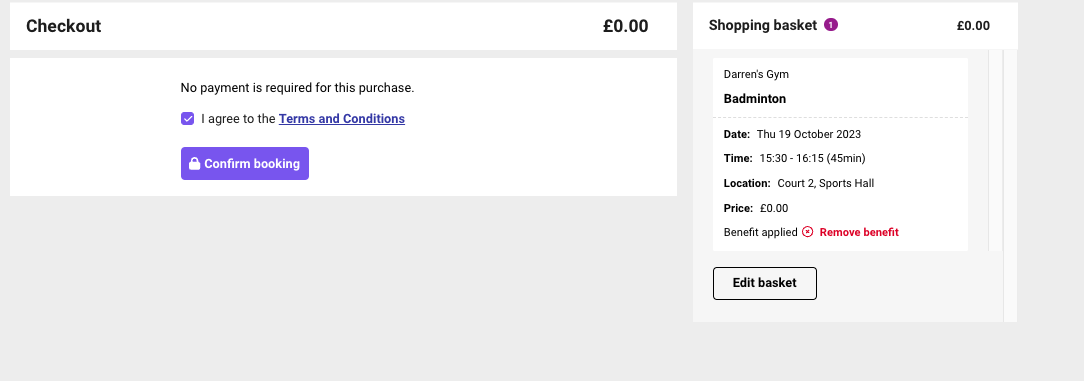
Task: Select the Badminton item title
Action: [x=754, y=99]
